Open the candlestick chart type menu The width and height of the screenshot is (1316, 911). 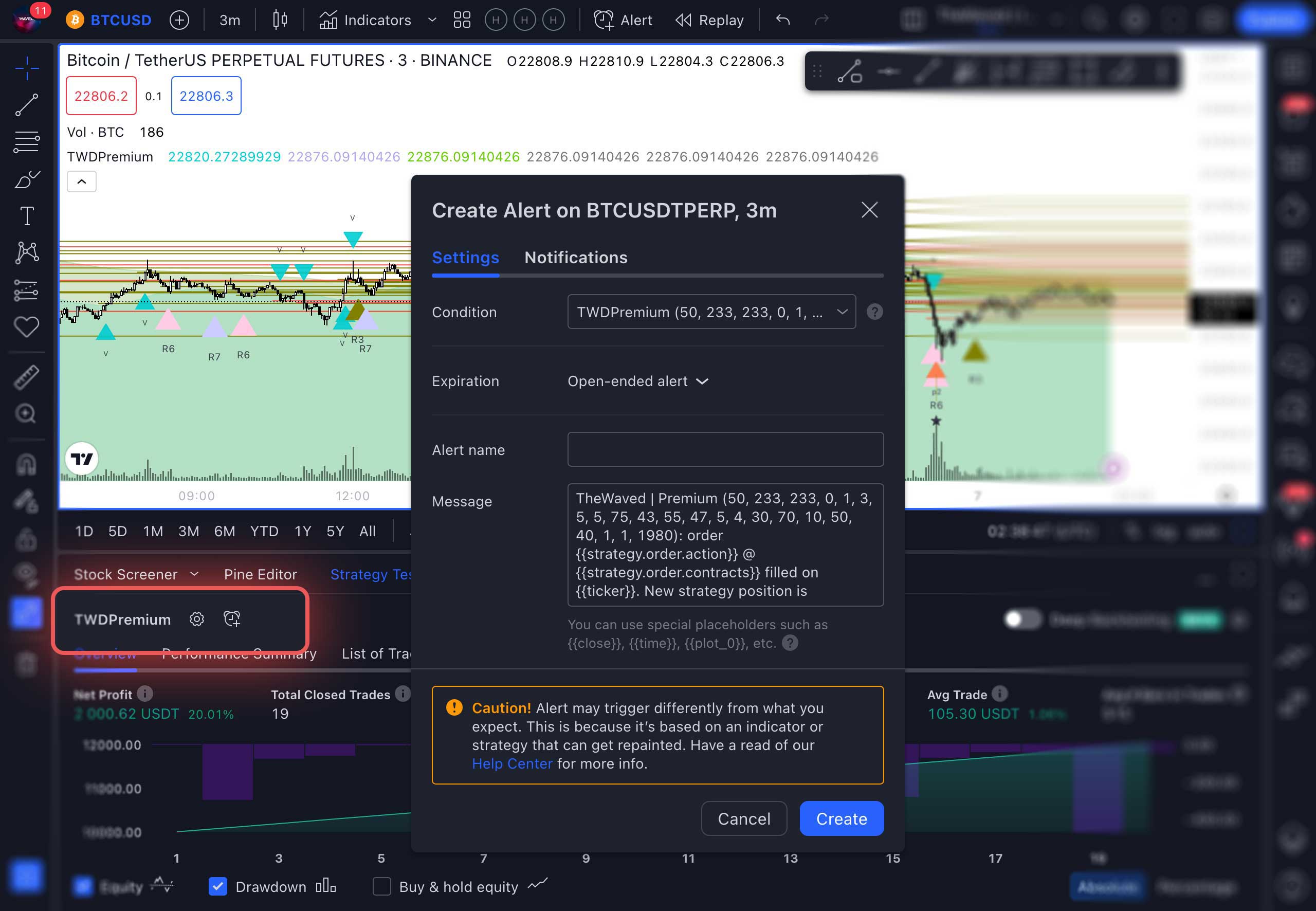point(280,20)
